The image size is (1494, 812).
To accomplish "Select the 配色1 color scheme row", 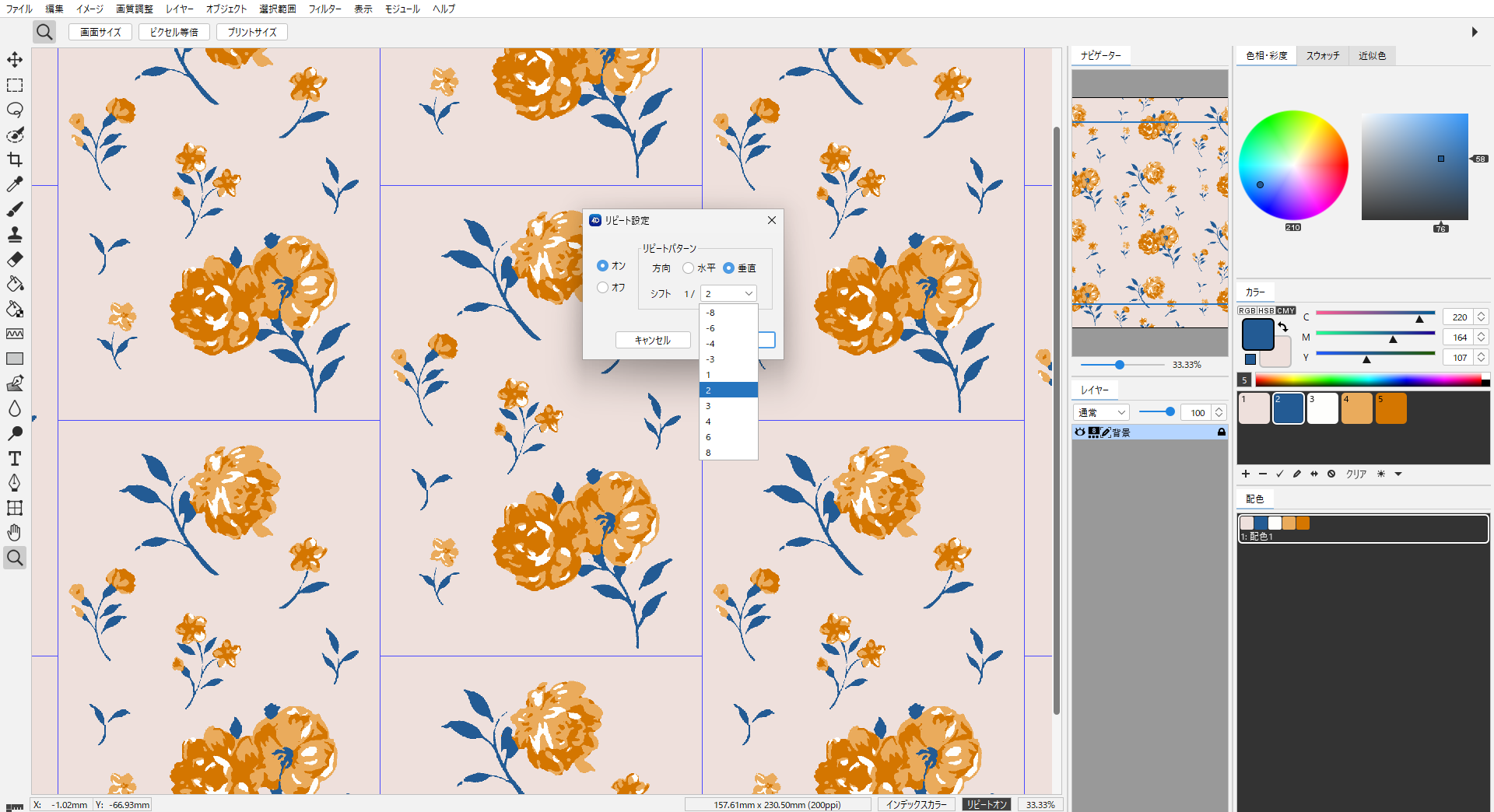I will (x=1362, y=528).
